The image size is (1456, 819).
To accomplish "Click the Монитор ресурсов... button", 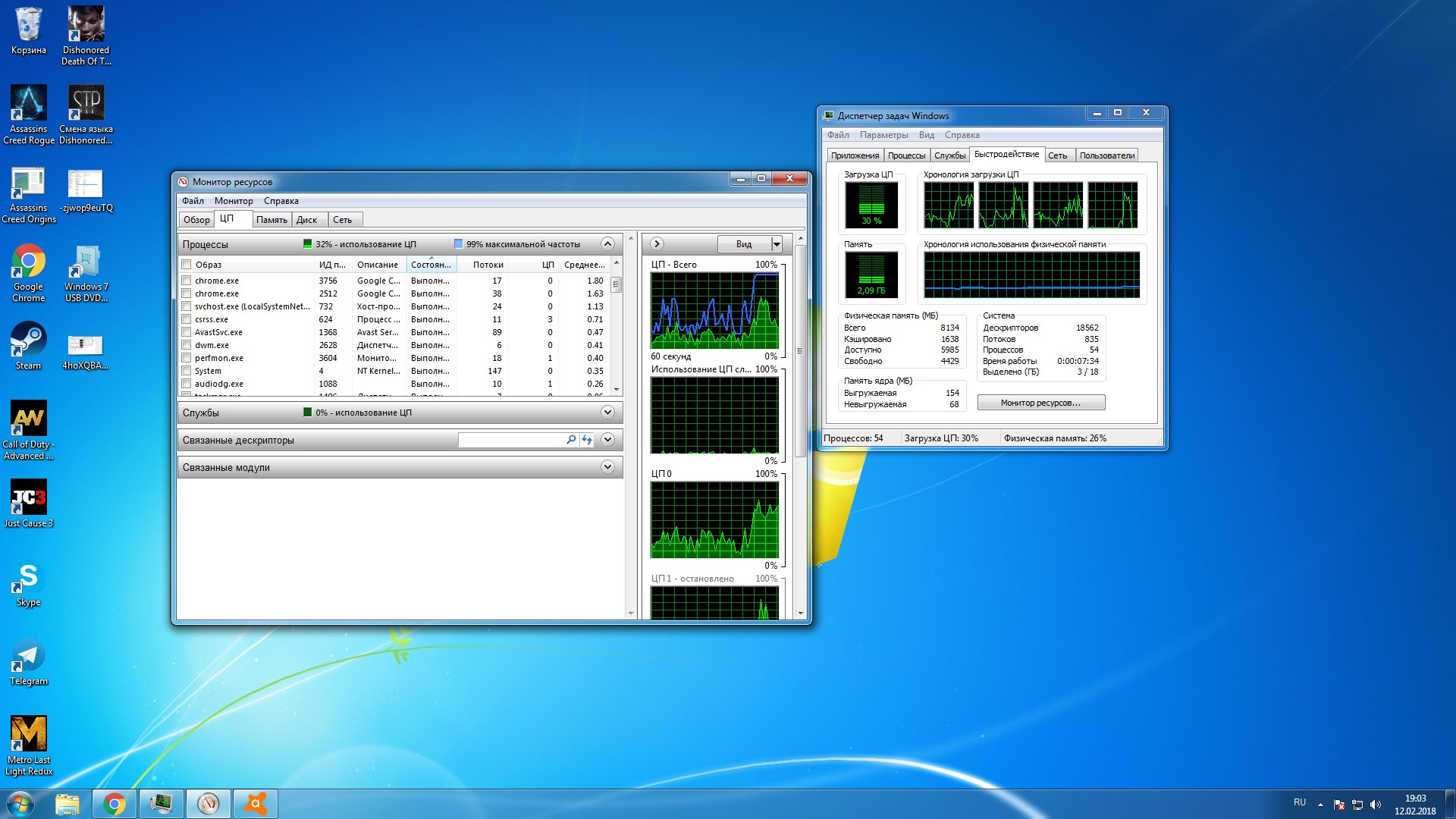I will coord(1040,403).
